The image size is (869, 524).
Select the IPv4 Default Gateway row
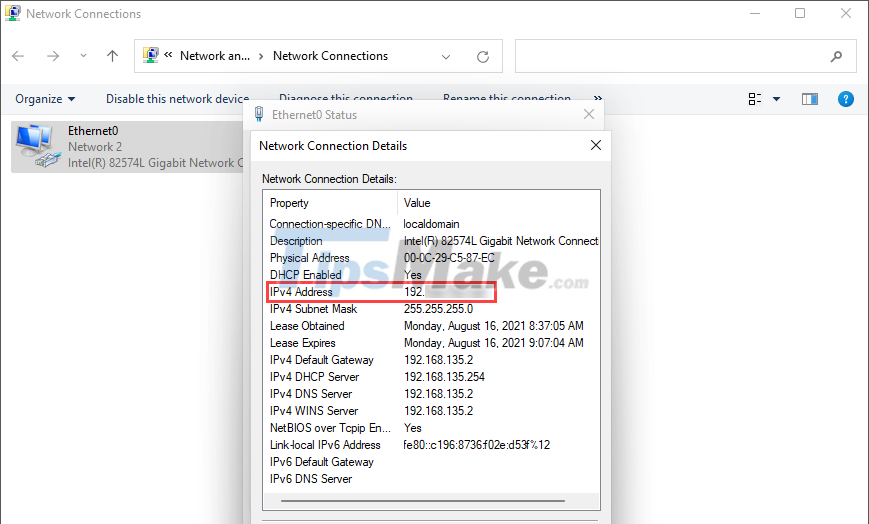tap(431, 360)
